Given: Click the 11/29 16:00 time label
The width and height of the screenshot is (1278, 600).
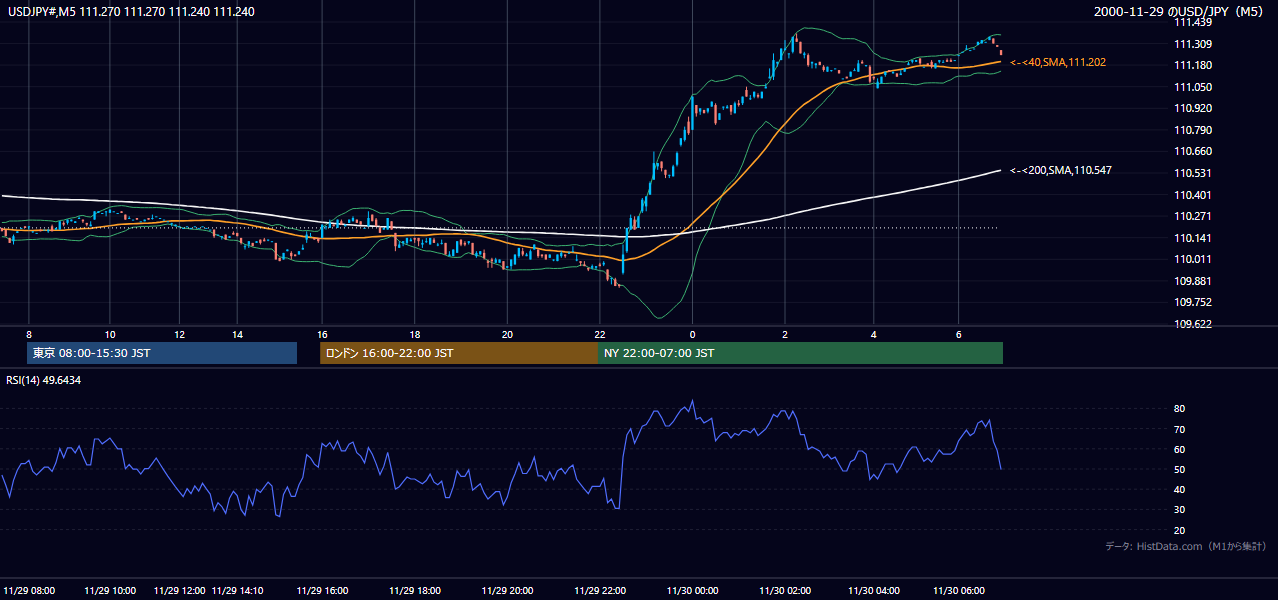Looking at the screenshot, I should [322, 591].
